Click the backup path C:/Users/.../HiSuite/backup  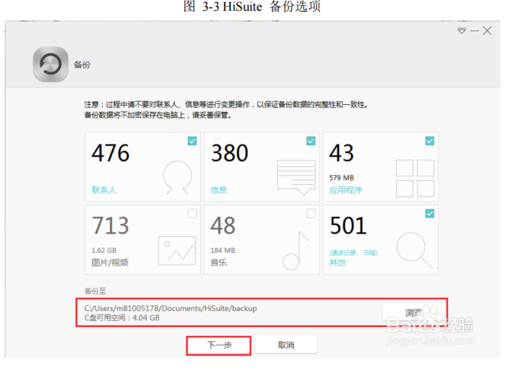(x=171, y=308)
